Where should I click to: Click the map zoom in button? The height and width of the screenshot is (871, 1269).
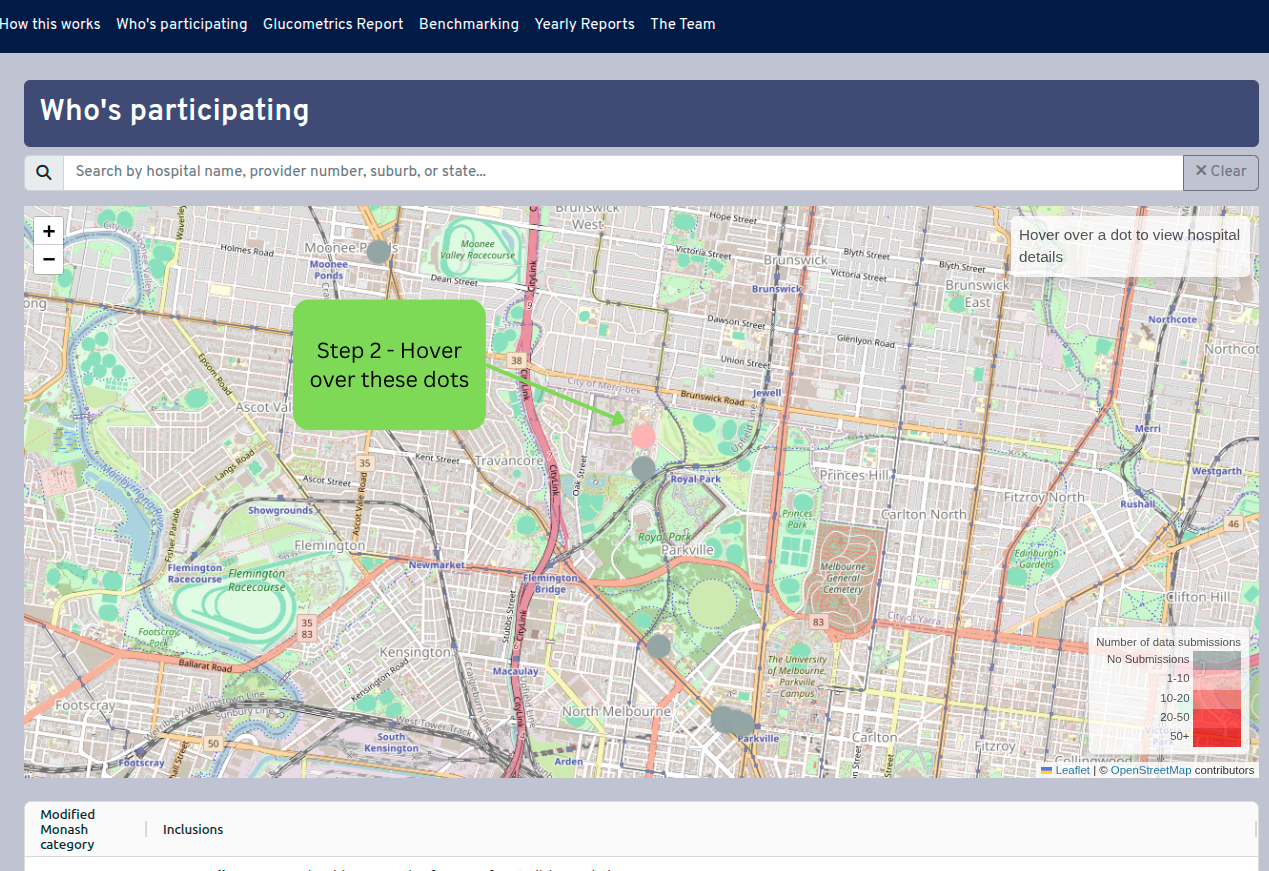[x=48, y=230]
